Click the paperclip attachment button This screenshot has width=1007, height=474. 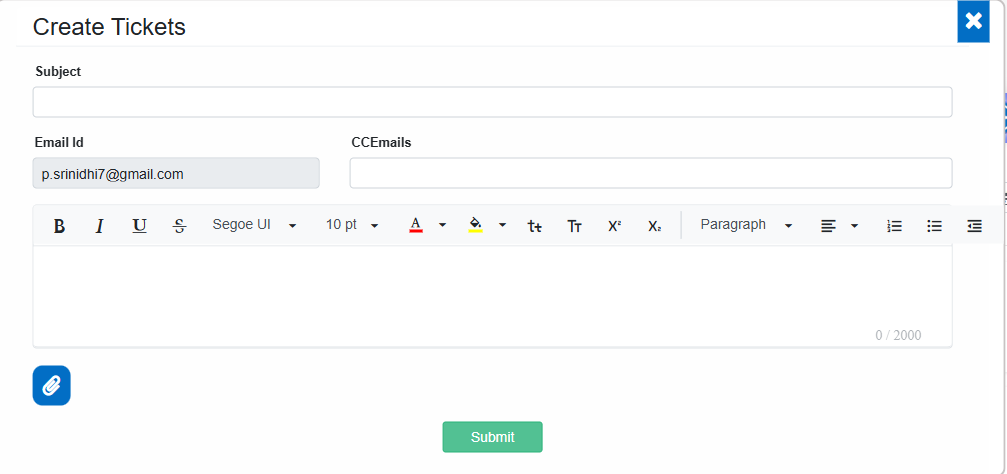pyautogui.click(x=52, y=385)
